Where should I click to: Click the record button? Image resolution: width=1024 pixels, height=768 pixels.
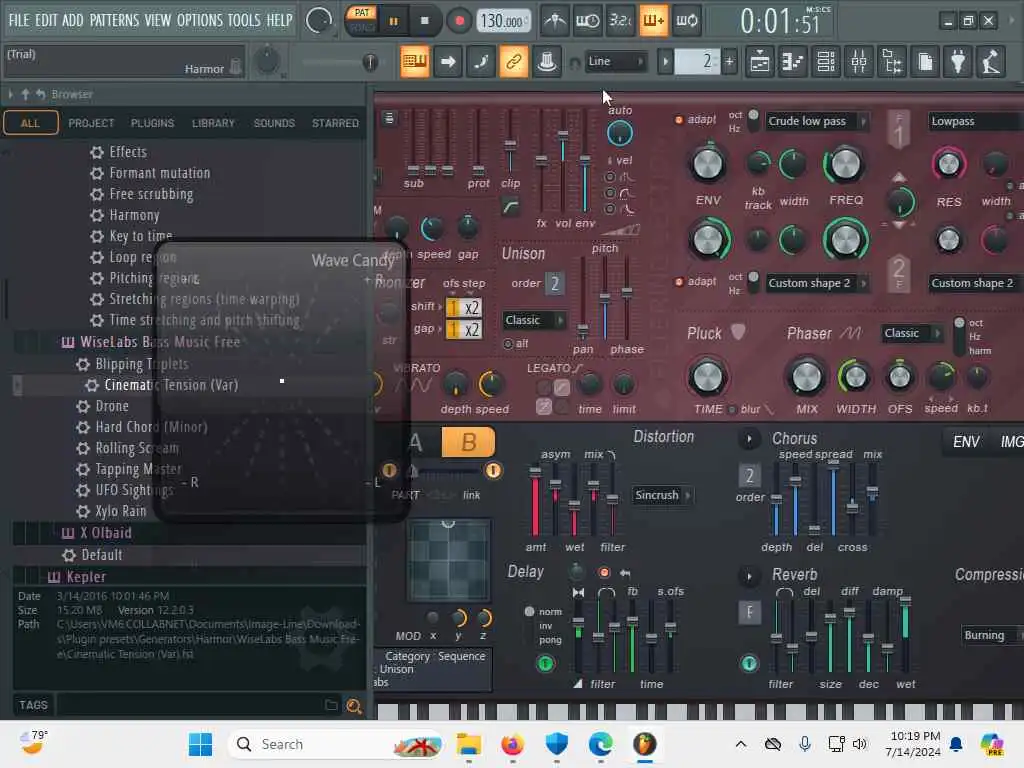[x=459, y=21]
